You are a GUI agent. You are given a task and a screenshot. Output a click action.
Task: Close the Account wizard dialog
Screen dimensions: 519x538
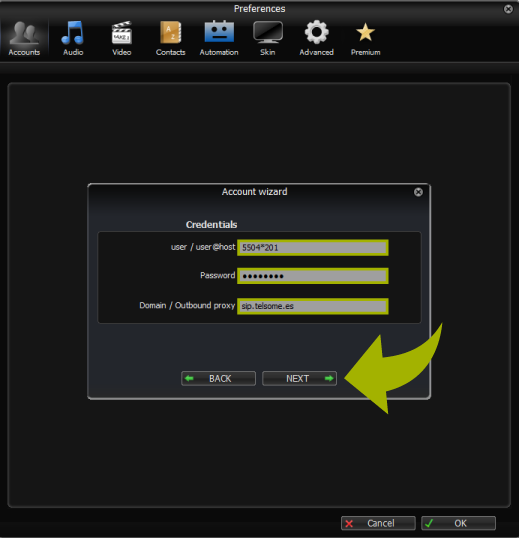click(x=418, y=192)
